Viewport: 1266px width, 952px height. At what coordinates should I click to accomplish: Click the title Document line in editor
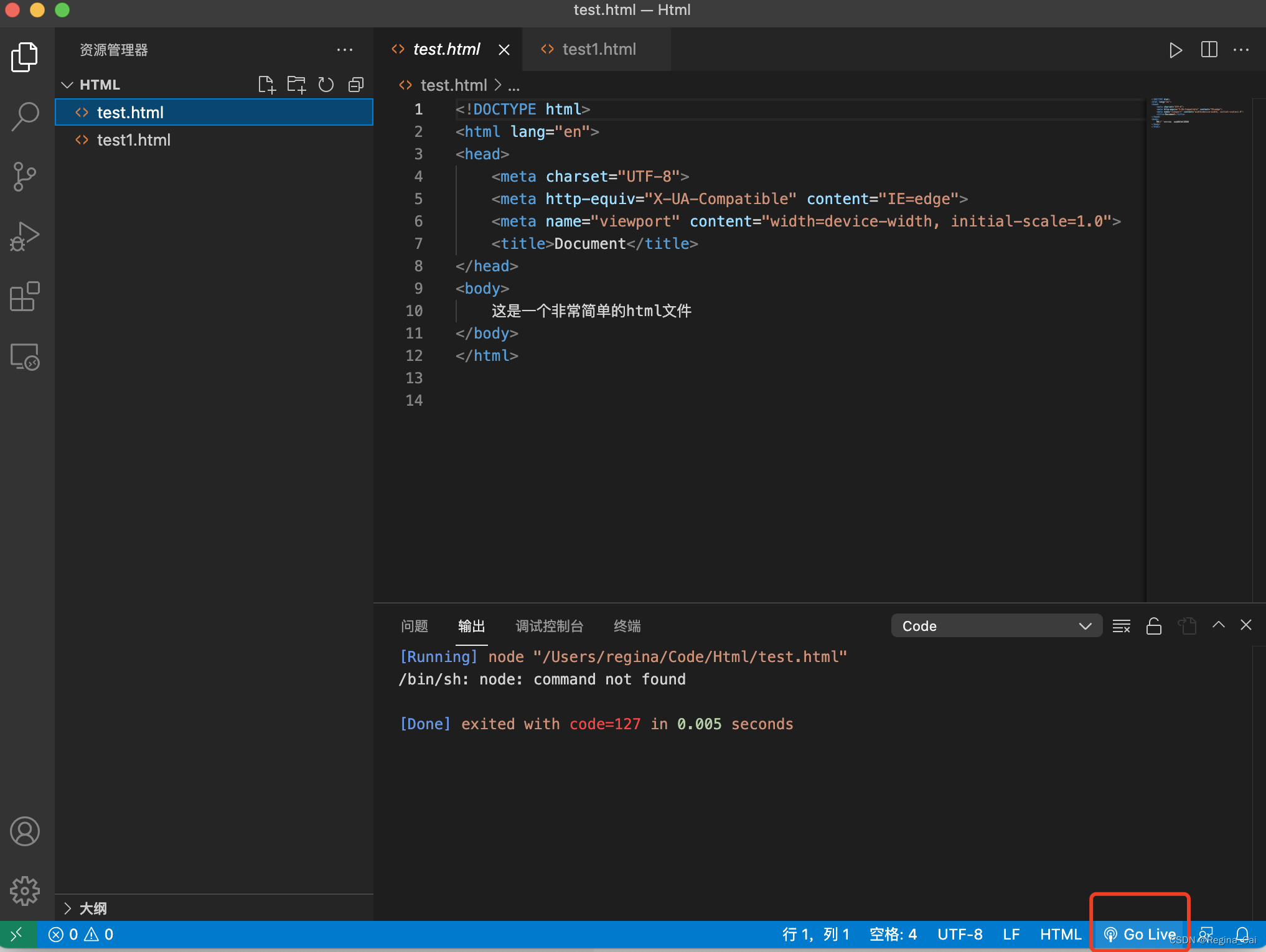coord(594,244)
